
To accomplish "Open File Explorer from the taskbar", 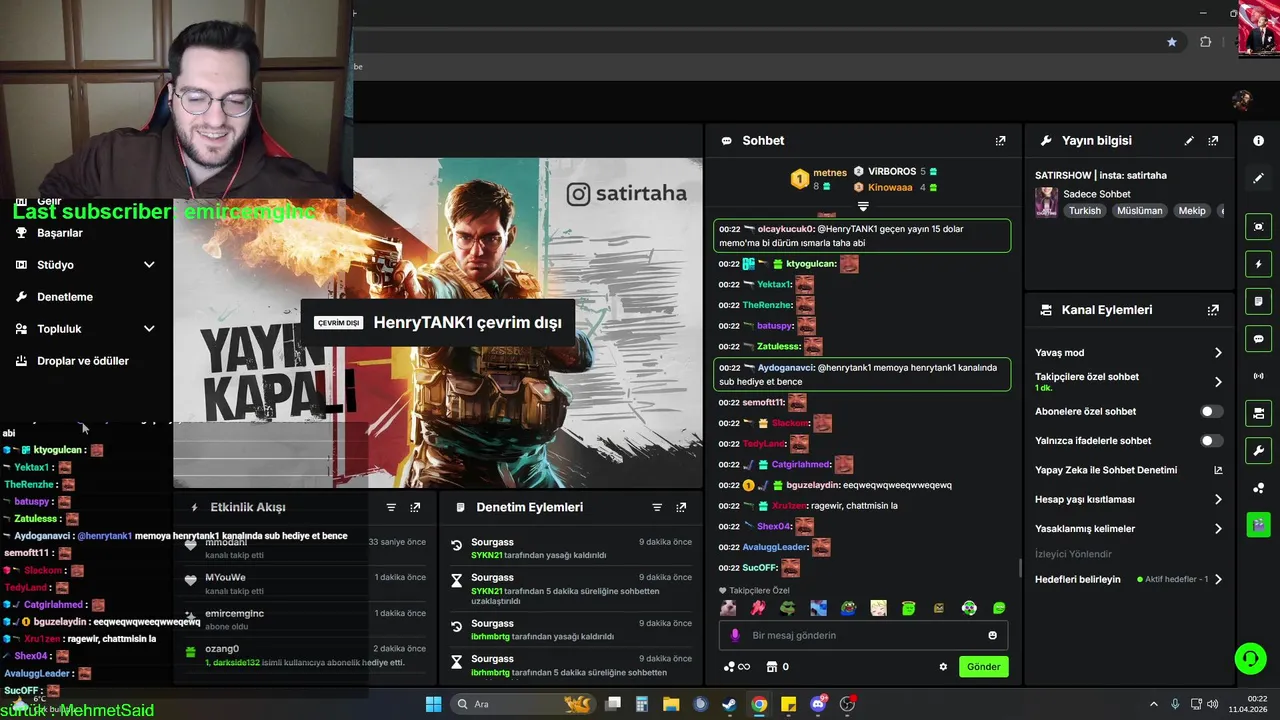I will (x=671, y=704).
